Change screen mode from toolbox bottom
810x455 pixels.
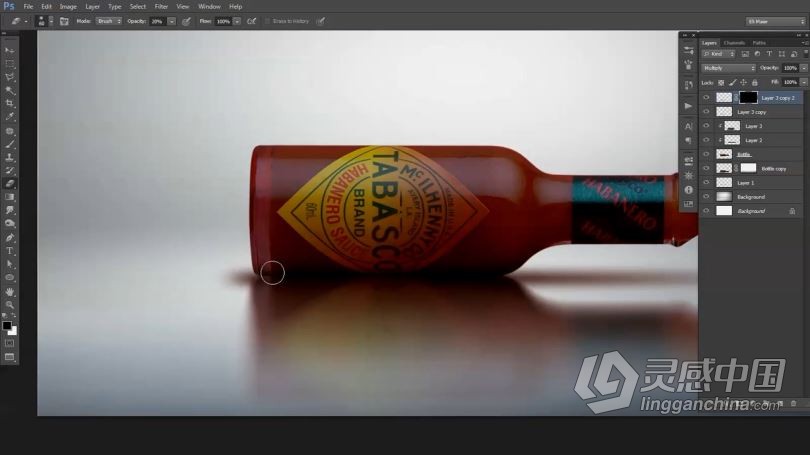[10, 357]
